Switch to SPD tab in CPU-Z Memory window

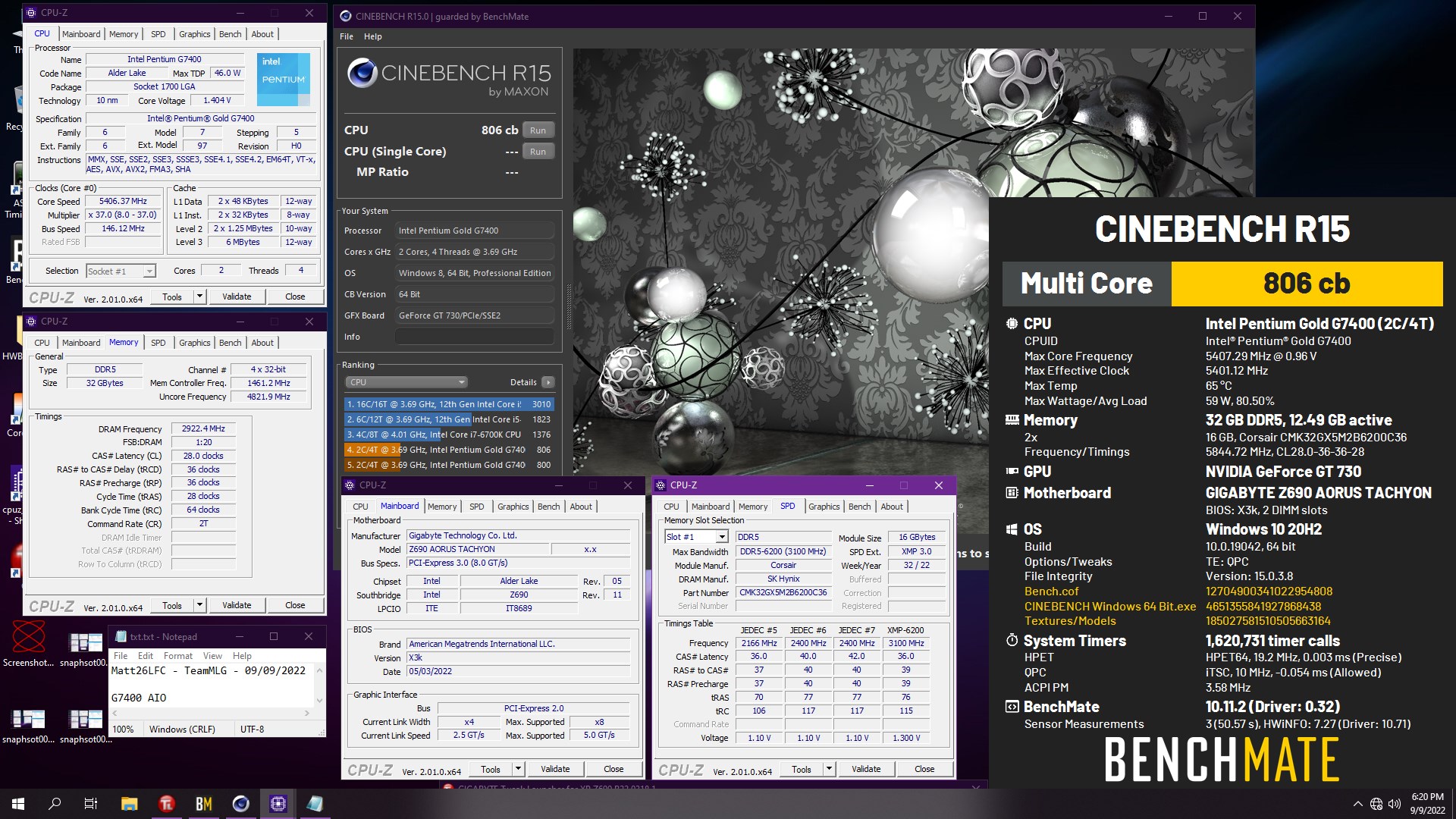pyautogui.click(x=158, y=343)
